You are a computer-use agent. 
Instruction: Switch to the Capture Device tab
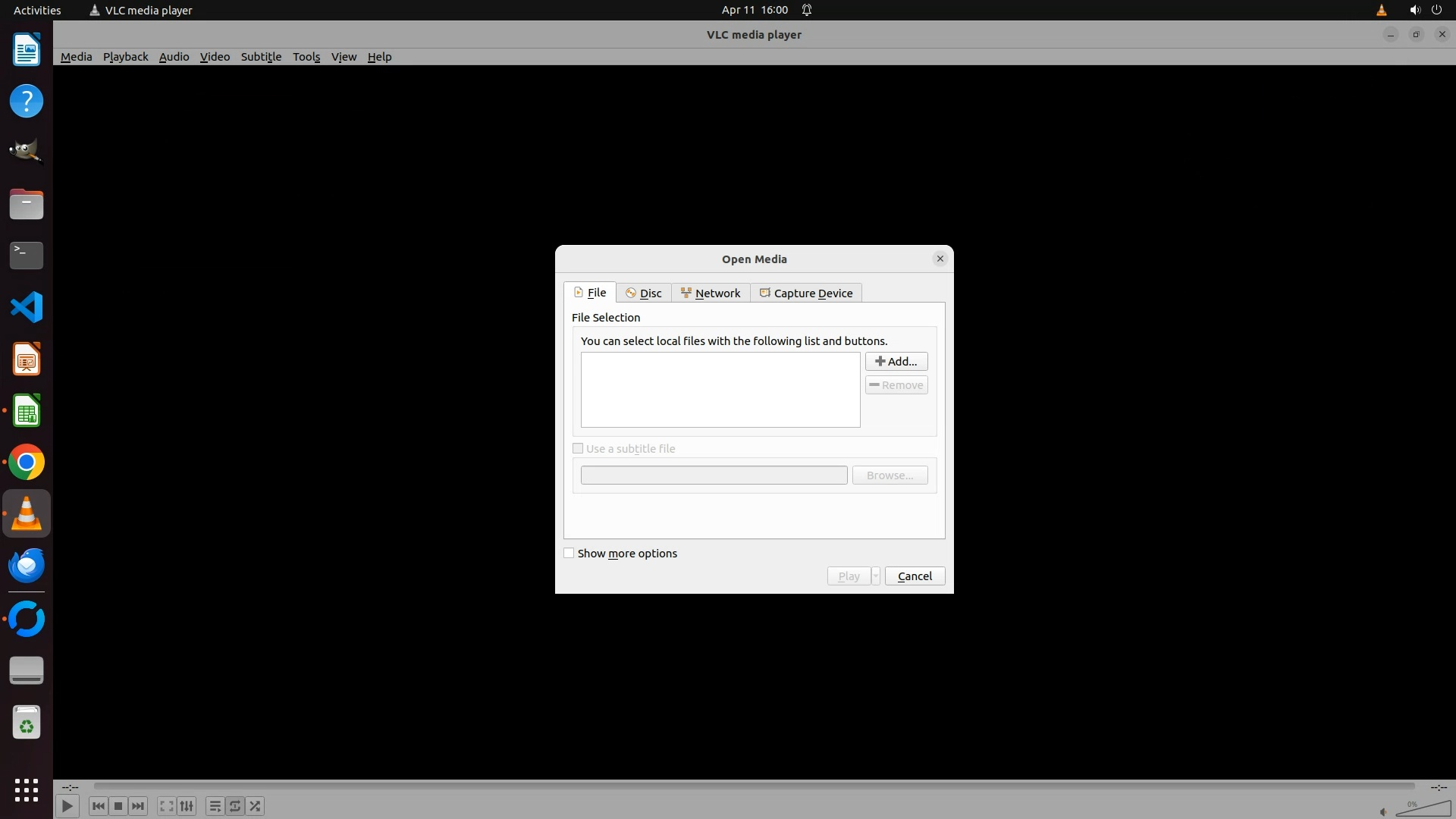[805, 293]
